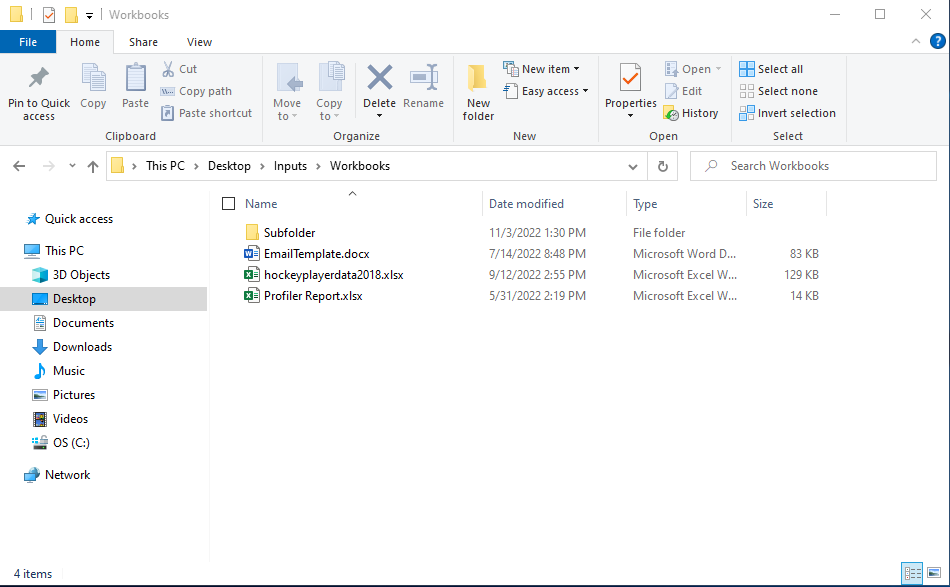Select Network in navigation pane
This screenshot has width=950, height=587.
pos(67,475)
